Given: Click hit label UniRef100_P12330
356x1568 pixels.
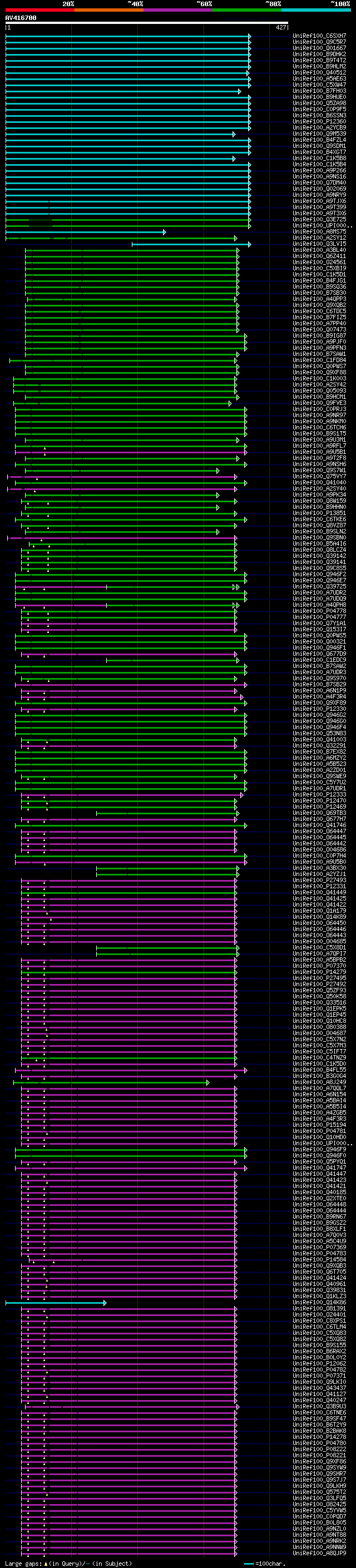Looking at the screenshot, I should [x=319, y=709].
